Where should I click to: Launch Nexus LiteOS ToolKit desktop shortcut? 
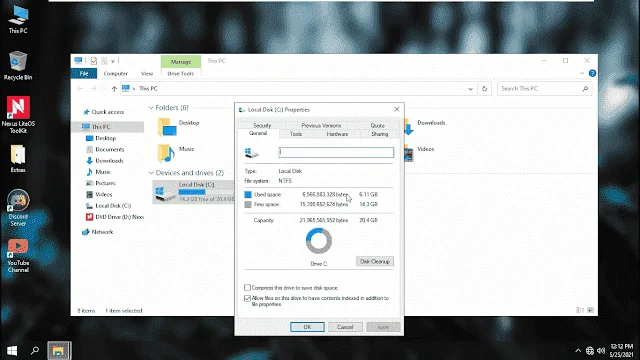pos(18,115)
